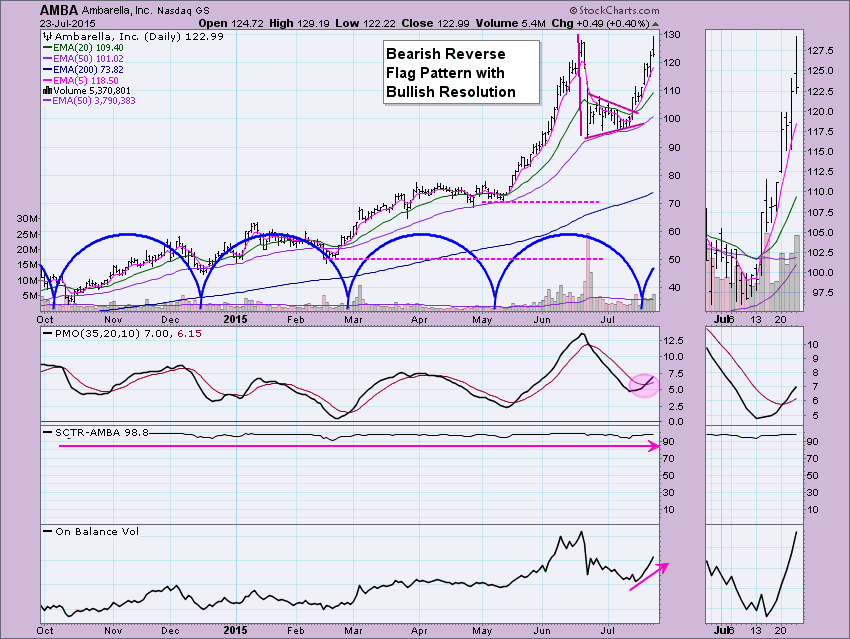Click the EMA(20) 109.40 legend entry
The image size is (850, 639).
pos(83,48)
